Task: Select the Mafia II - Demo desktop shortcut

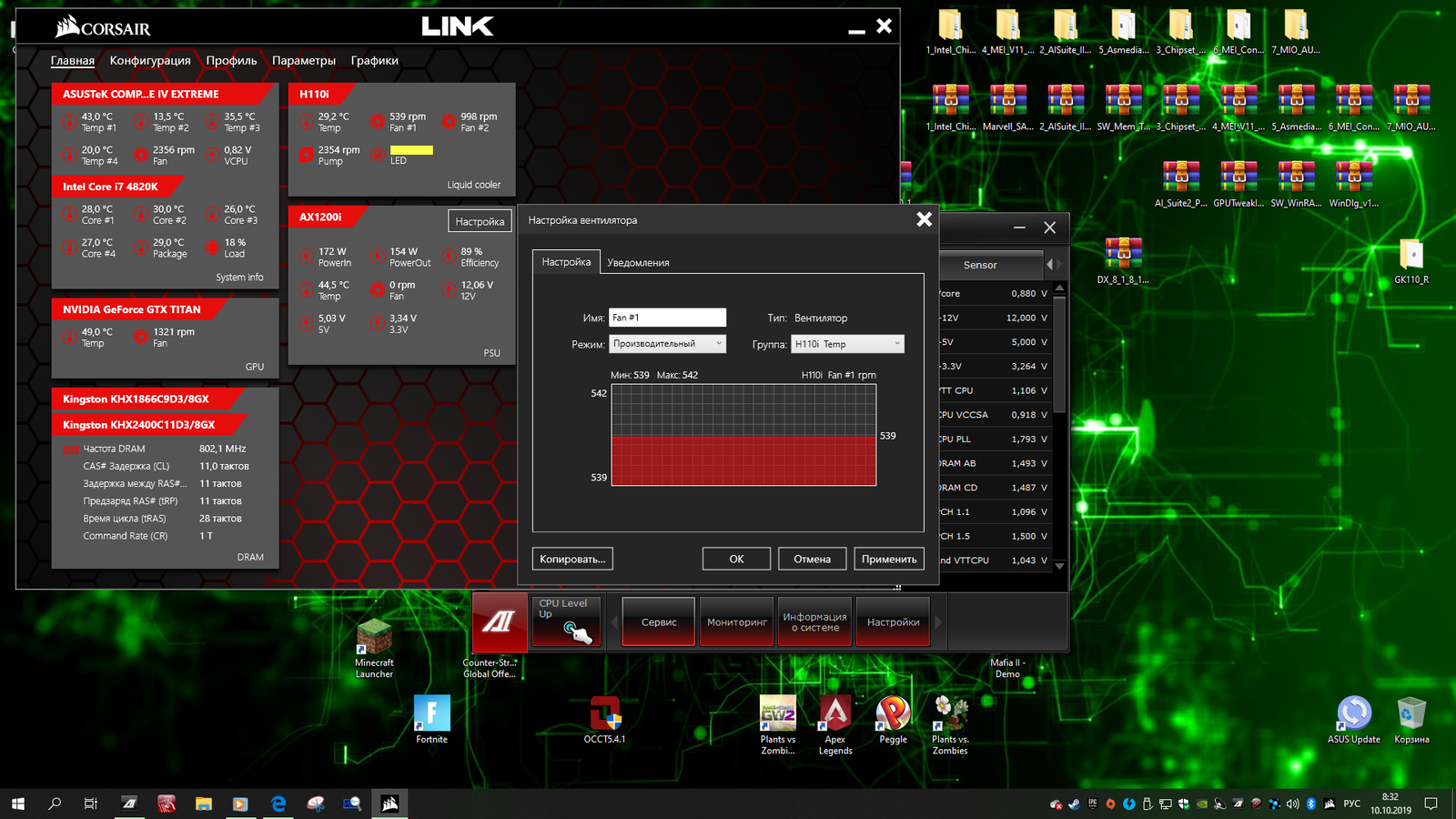Action: [1007, 667]
